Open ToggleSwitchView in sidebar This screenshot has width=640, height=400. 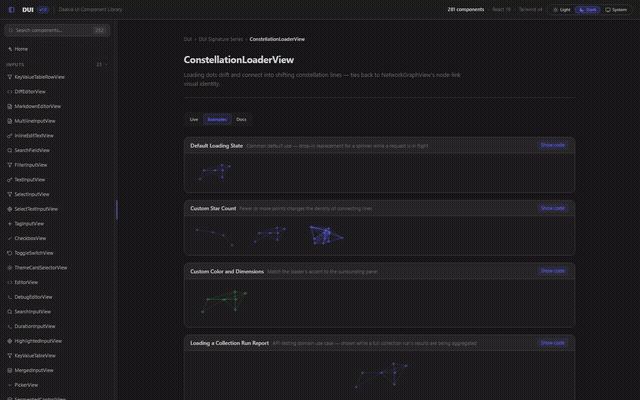pyautogui.click(x=57, y=253)
